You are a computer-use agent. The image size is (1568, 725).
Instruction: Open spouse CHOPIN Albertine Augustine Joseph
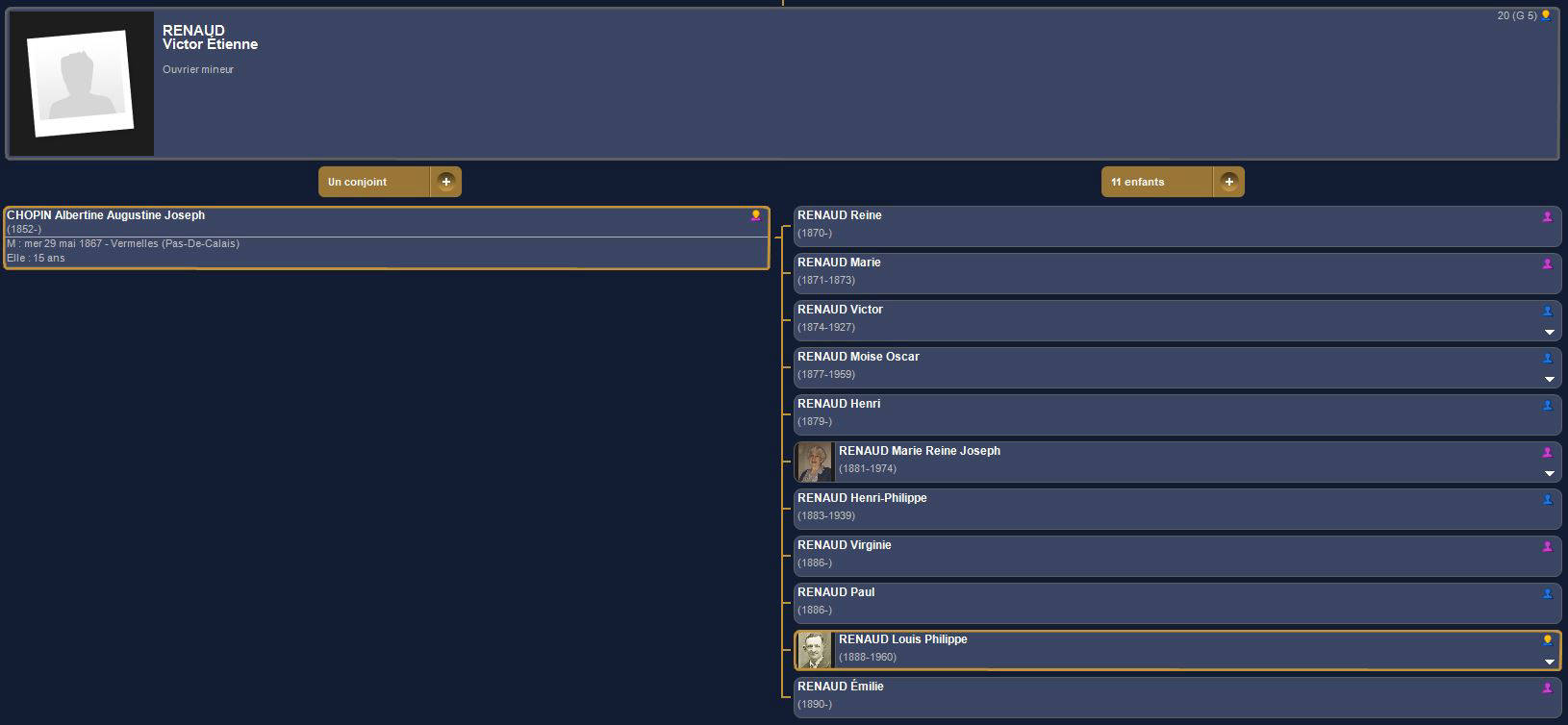pyautogui.click(x=106, y=215)
